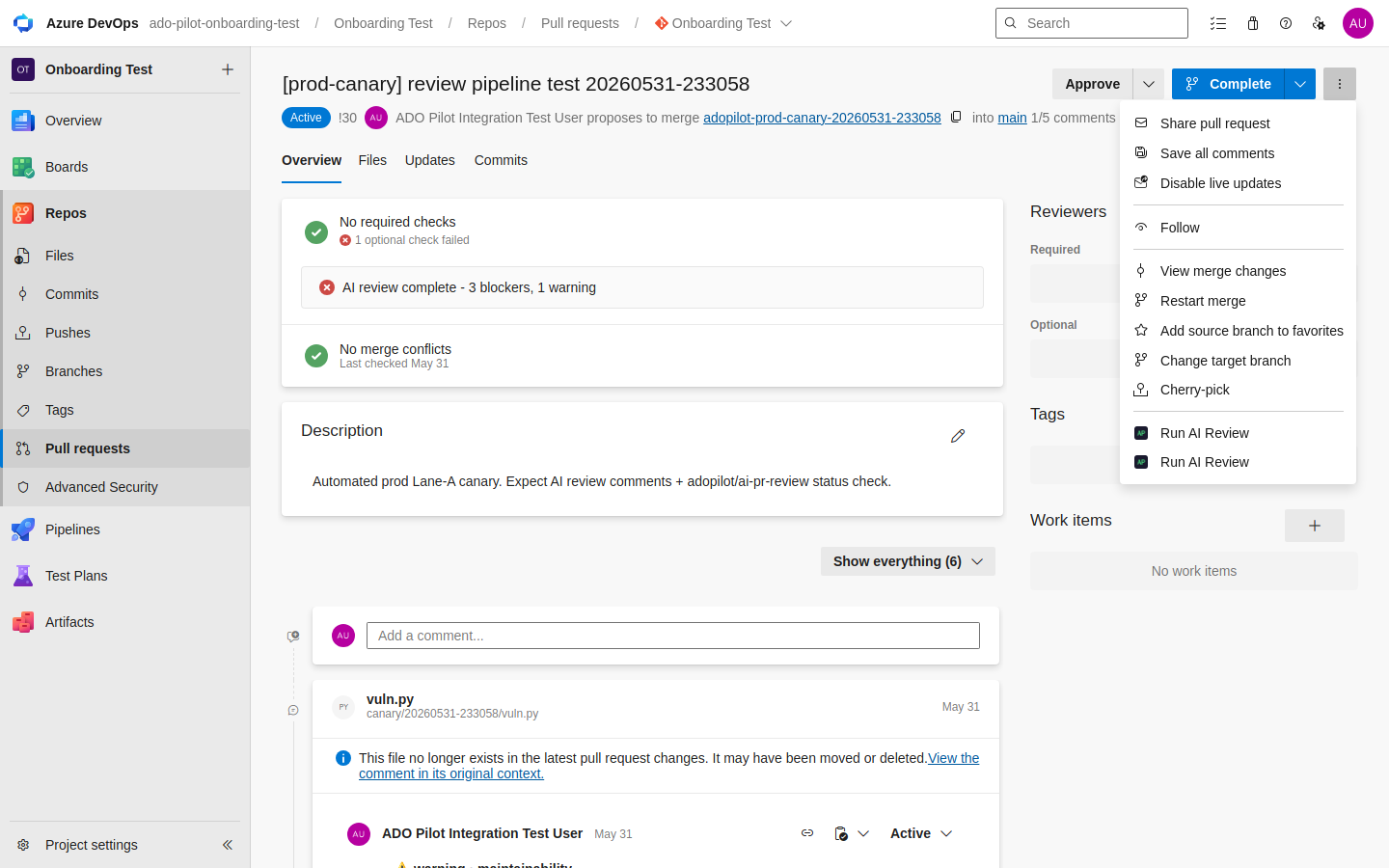Choose Add source branch to favorites

(1238, 331)
